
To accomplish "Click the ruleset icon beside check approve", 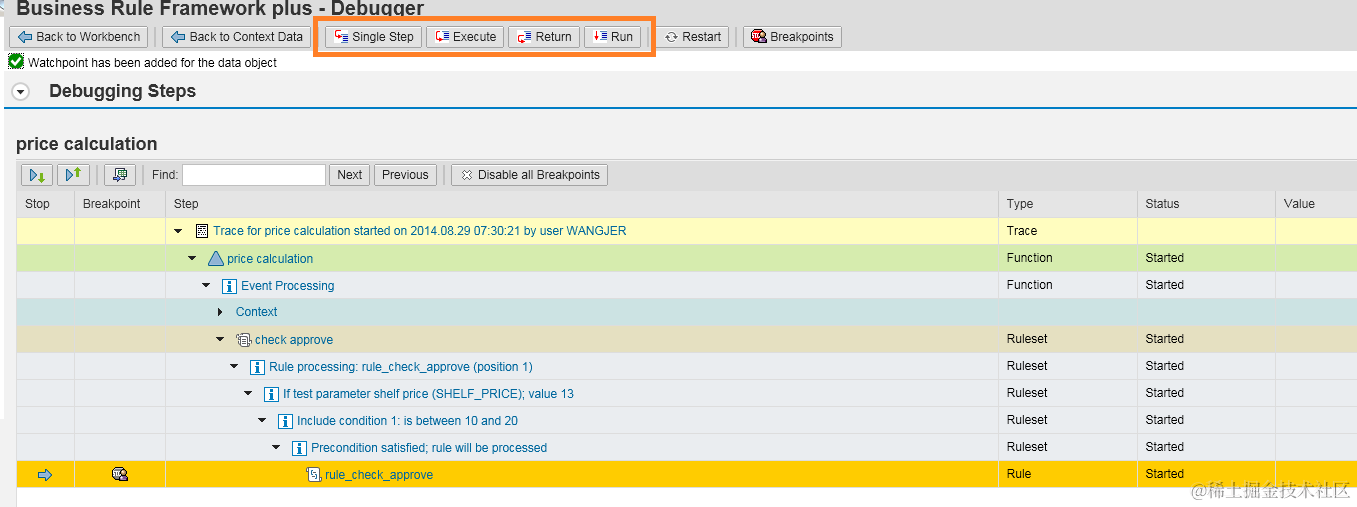I will tap(243, 340).
